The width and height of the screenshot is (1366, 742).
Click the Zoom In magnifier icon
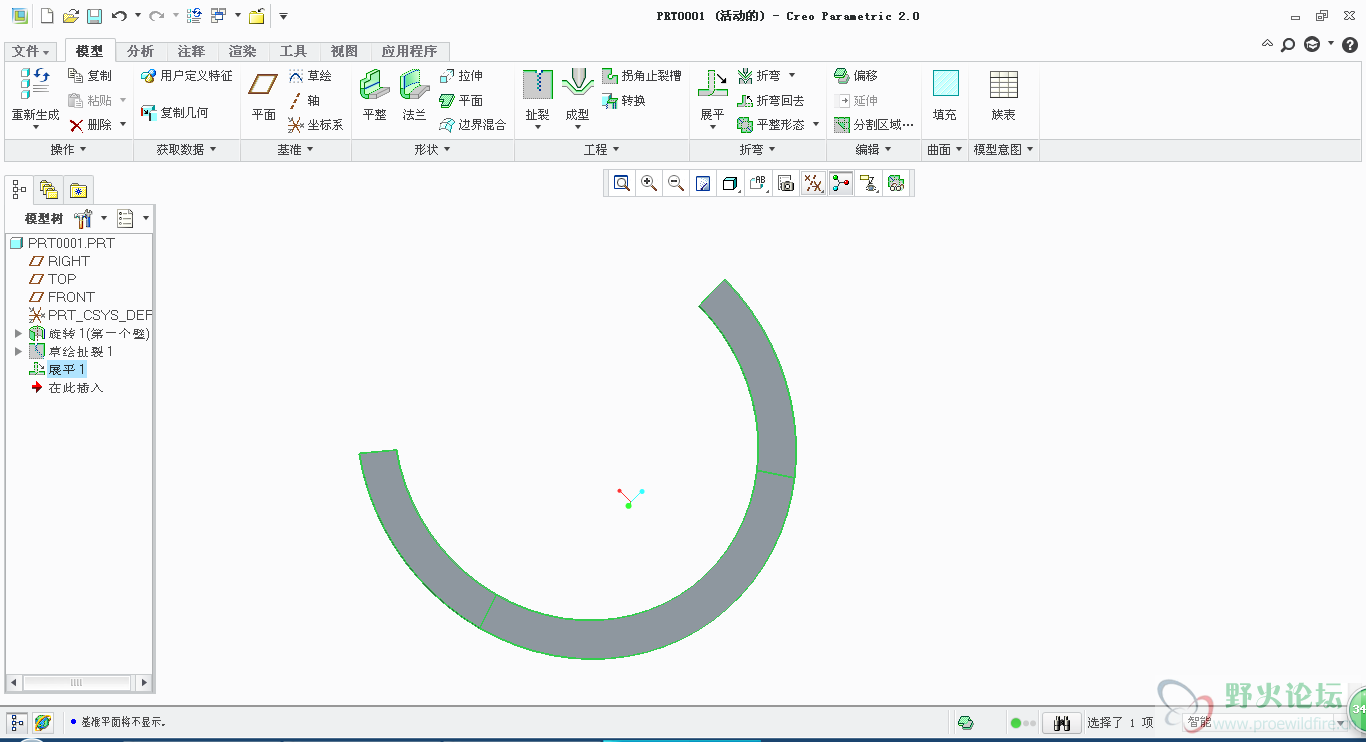(649, 183)
